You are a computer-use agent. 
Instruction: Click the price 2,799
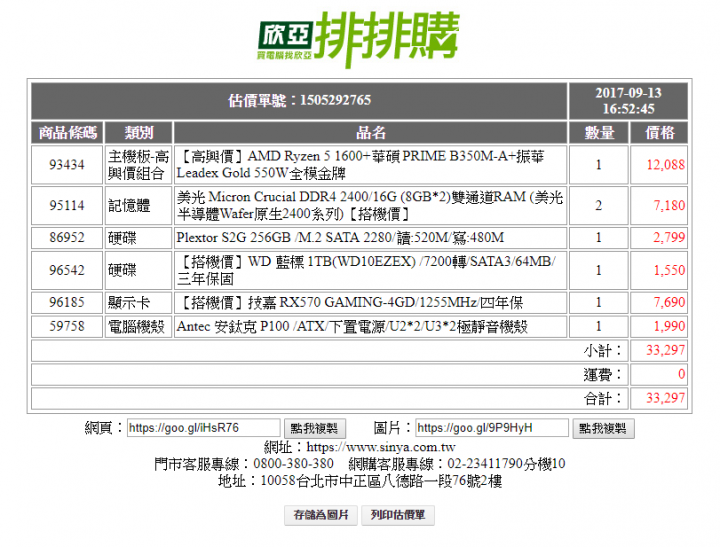[x=669, y=237]
